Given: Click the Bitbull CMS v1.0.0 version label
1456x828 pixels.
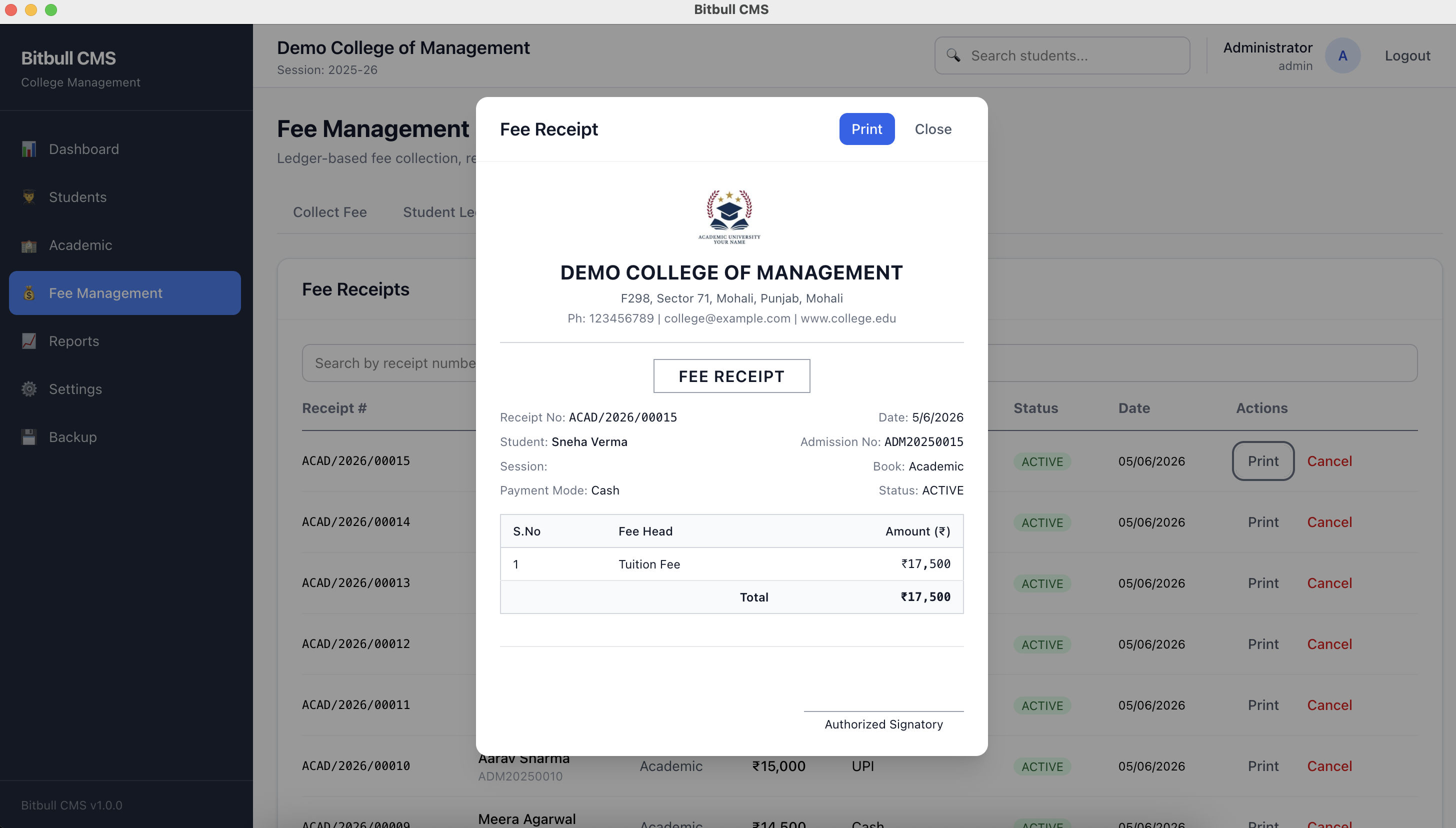Looking at the screenshot, I should click(71, 804).
